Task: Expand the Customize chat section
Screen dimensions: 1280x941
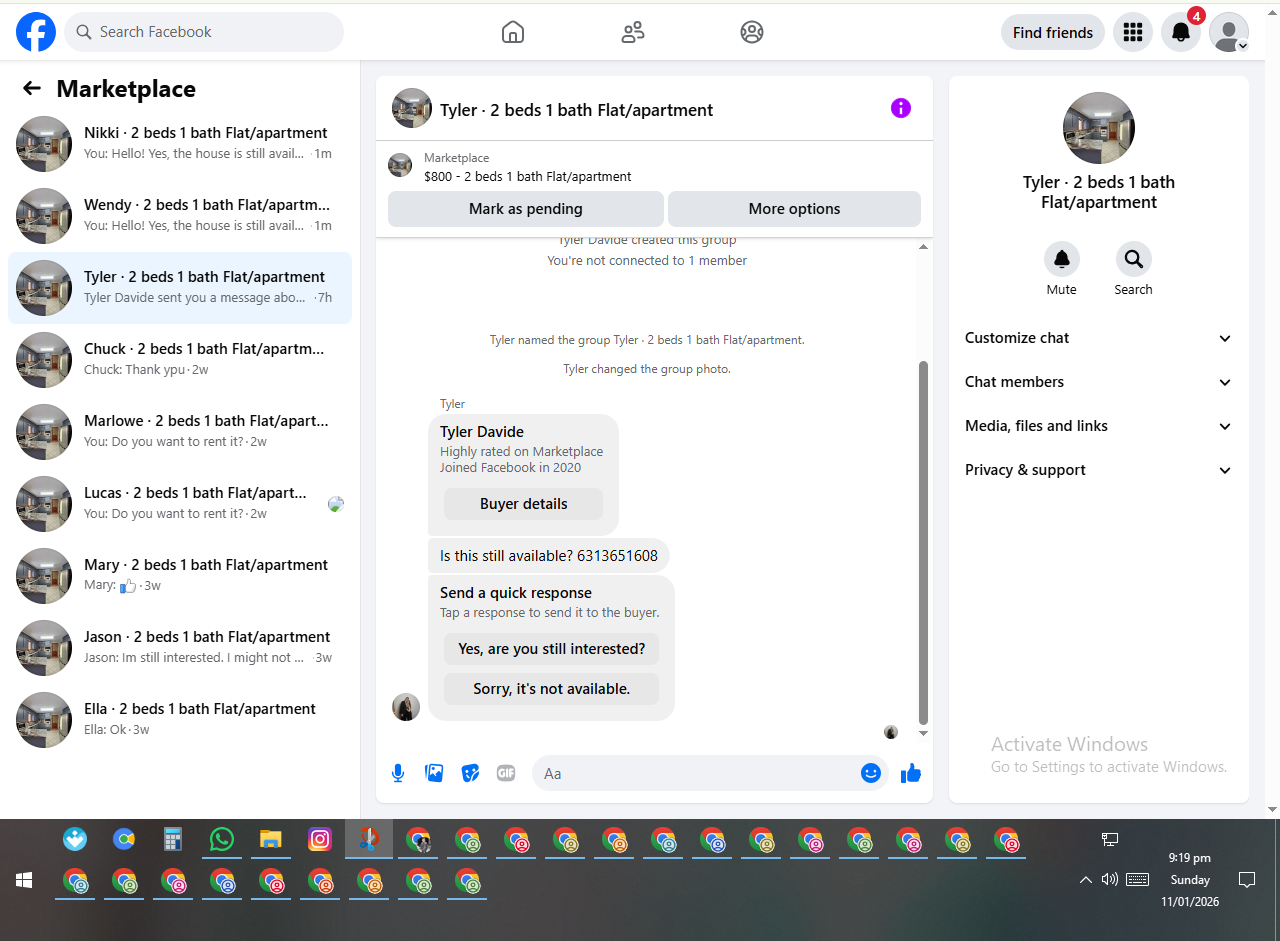Action: 1099,338
